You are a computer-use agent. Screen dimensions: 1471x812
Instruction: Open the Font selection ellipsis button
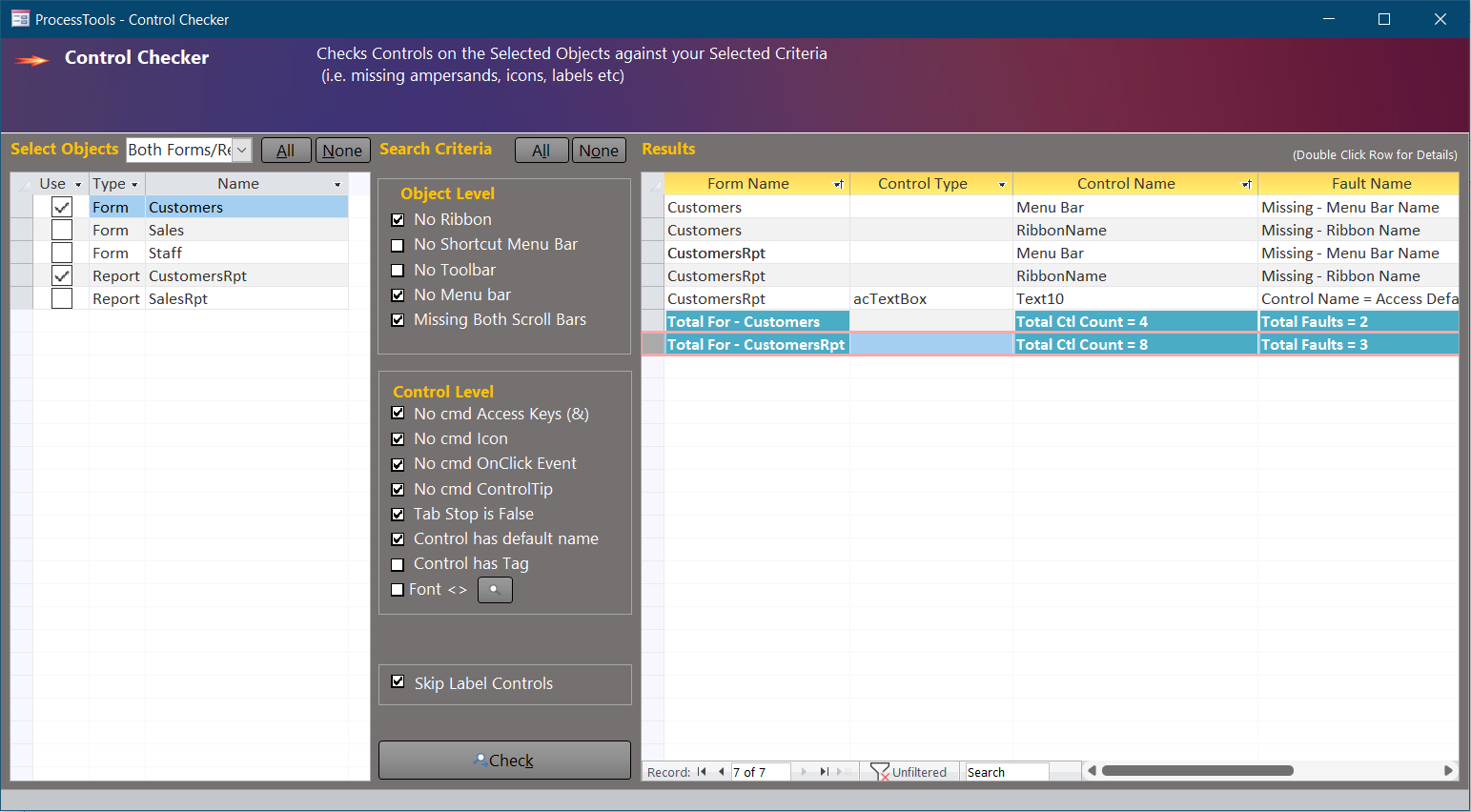pyautogui.click(x=494, y=589)
